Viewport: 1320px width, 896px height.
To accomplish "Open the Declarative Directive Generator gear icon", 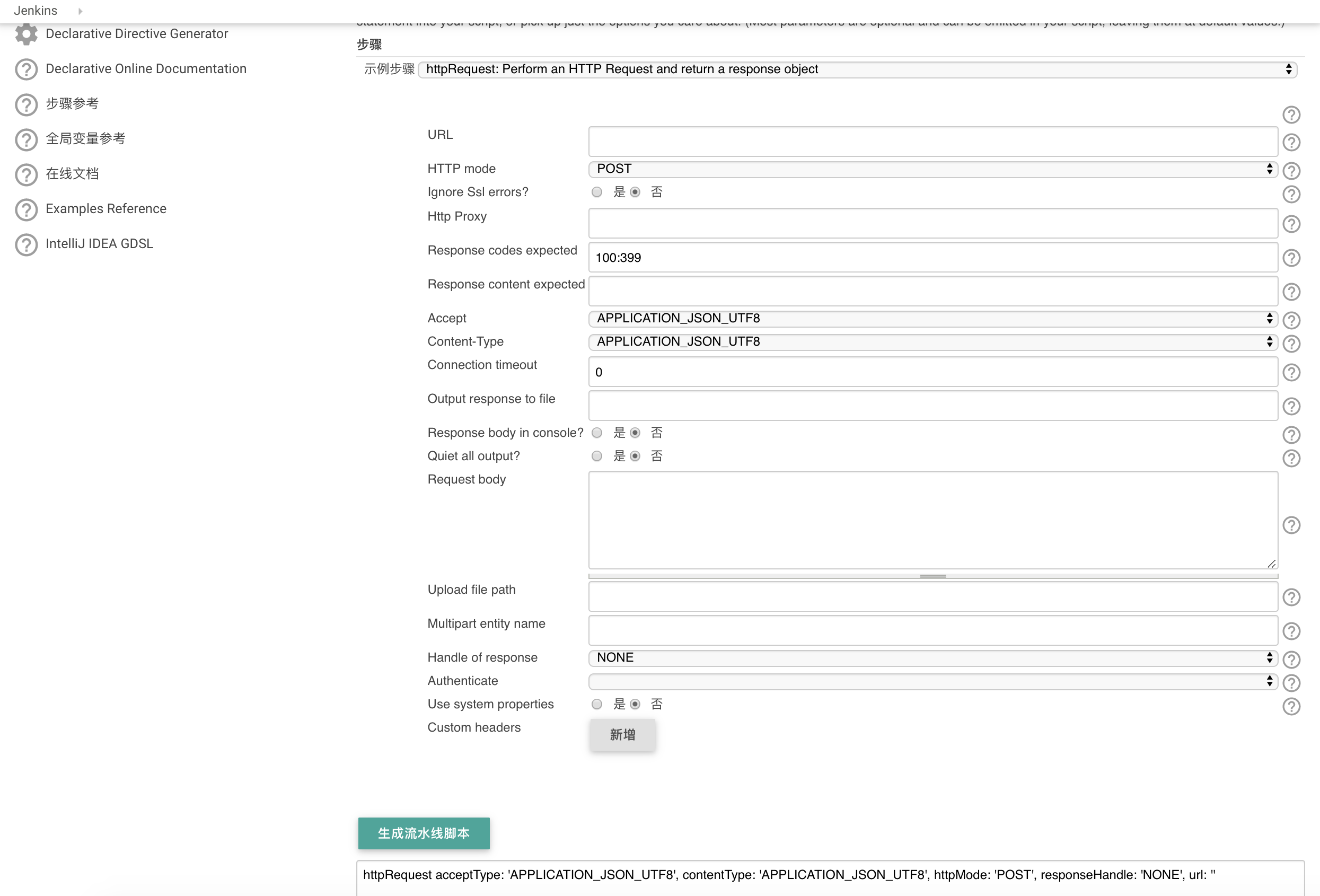I will [x=26, y=34].
